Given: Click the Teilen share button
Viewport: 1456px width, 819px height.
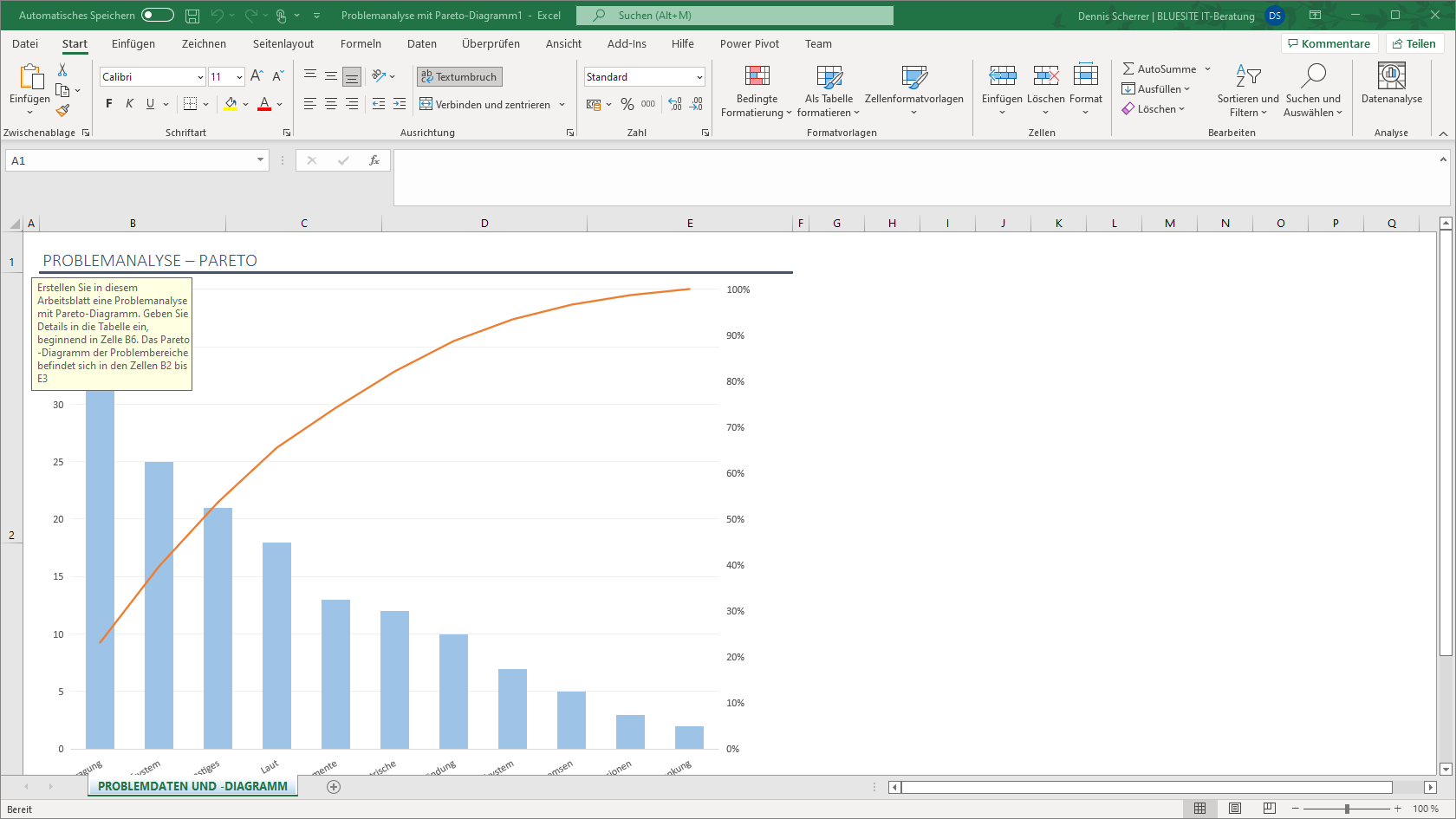Looking at the screenshot, I should tap(1414, 44).
